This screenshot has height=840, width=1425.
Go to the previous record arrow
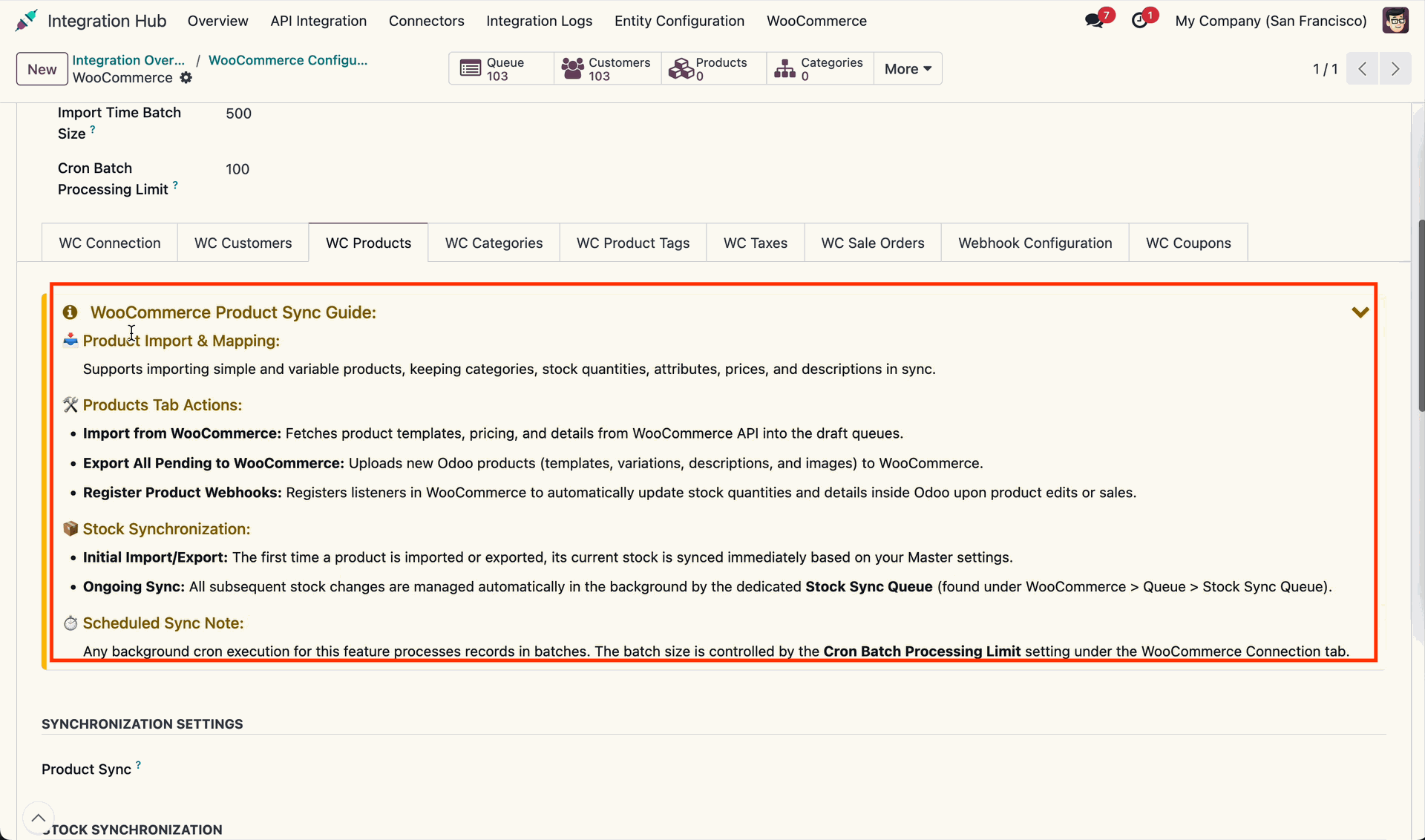pyautogui.click(x=1363, y=69)
